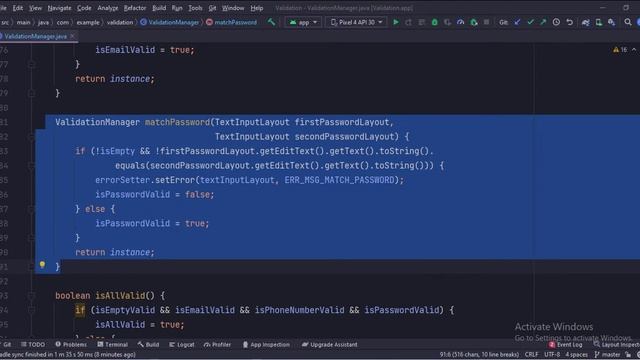Open the Run menu
The image size is (640, 360).
(x=177, y=8)
